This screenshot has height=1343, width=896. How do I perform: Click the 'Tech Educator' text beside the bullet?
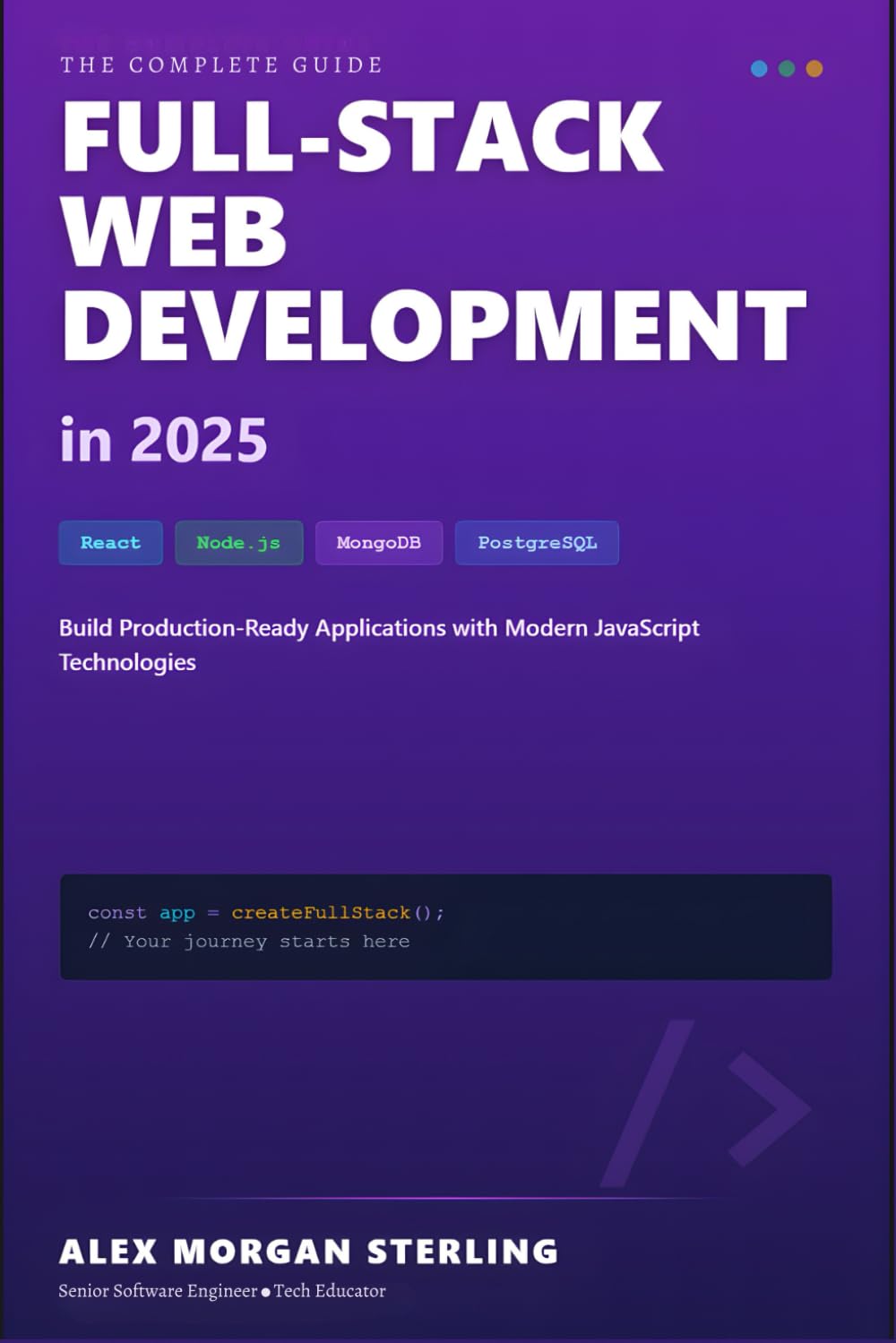[332, 1290]
